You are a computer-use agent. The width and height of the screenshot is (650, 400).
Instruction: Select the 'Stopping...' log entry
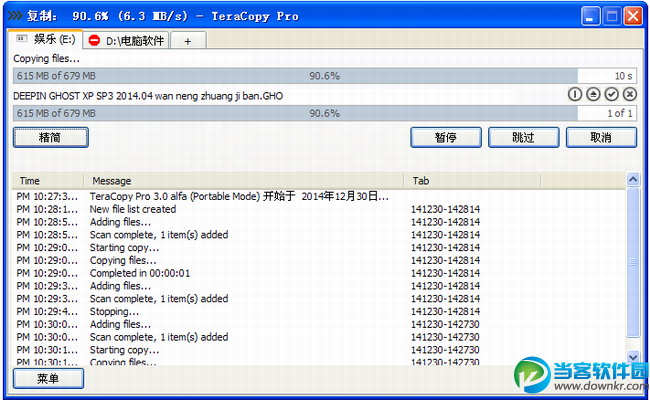click(x=319, y=311)
